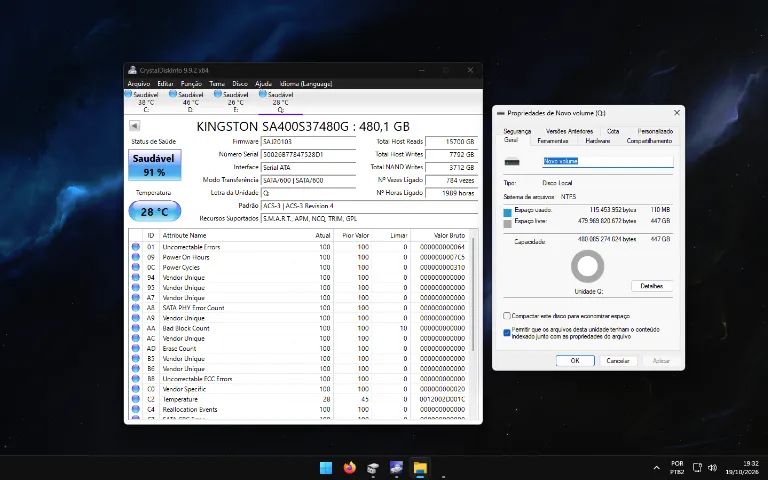Click the Aplicar button
This screenshot has width=768, height=480.
point(661,360)
